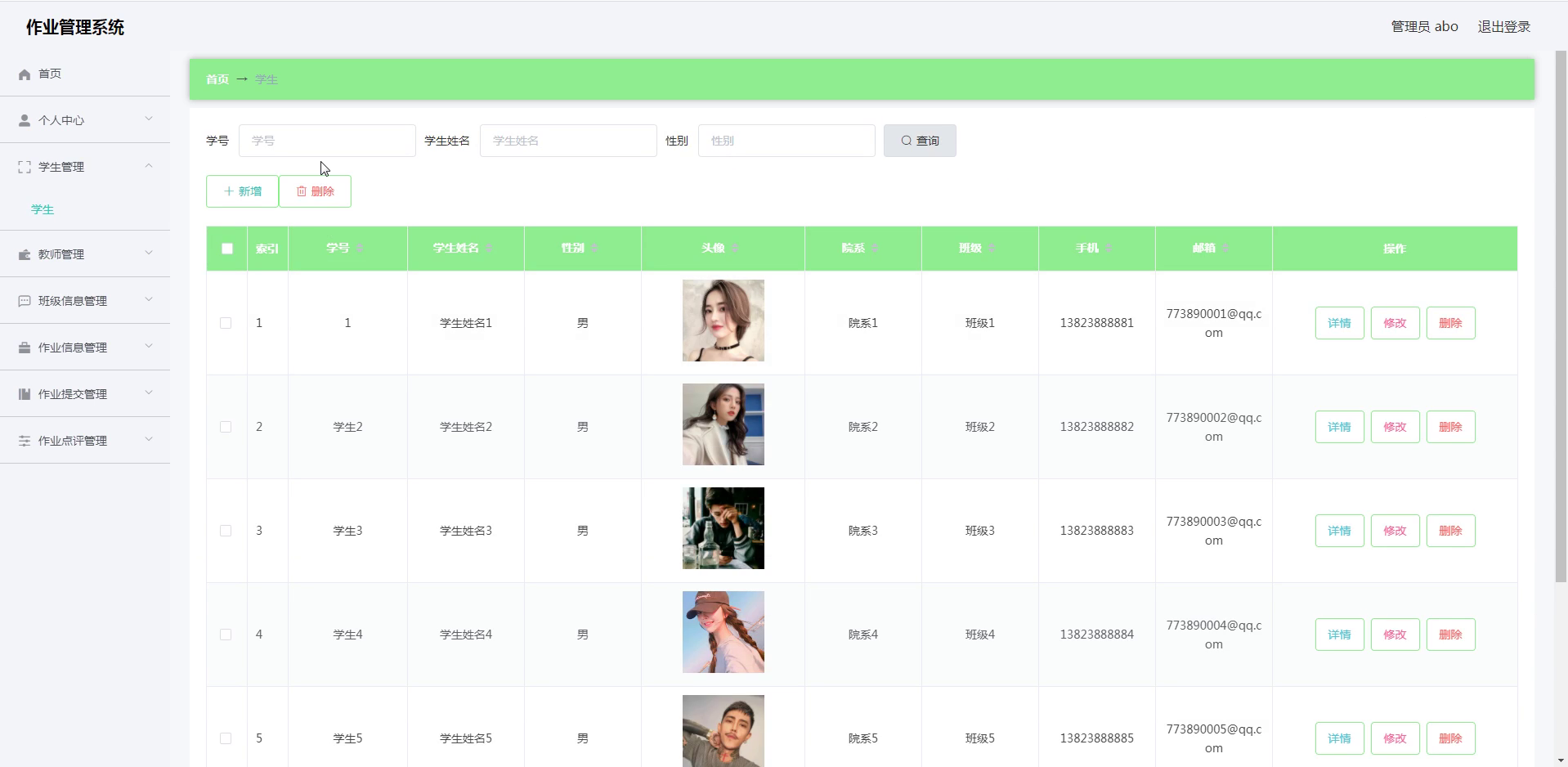Toggle the select-all checkbox in table header
The height and width of the screenshot is (767, 1568).
click(x=227, y=249)
